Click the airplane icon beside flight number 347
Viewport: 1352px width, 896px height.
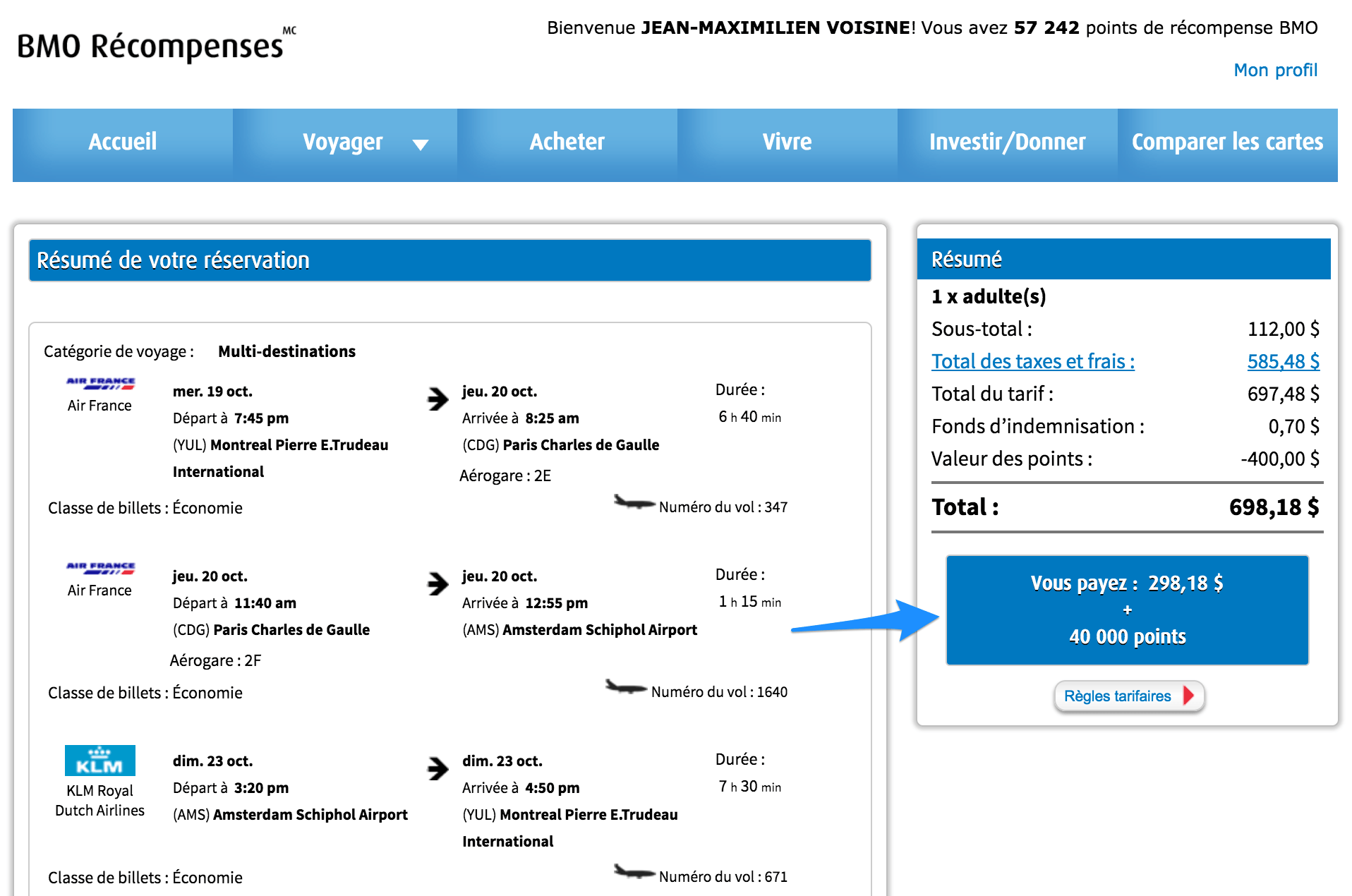[633, 503]
